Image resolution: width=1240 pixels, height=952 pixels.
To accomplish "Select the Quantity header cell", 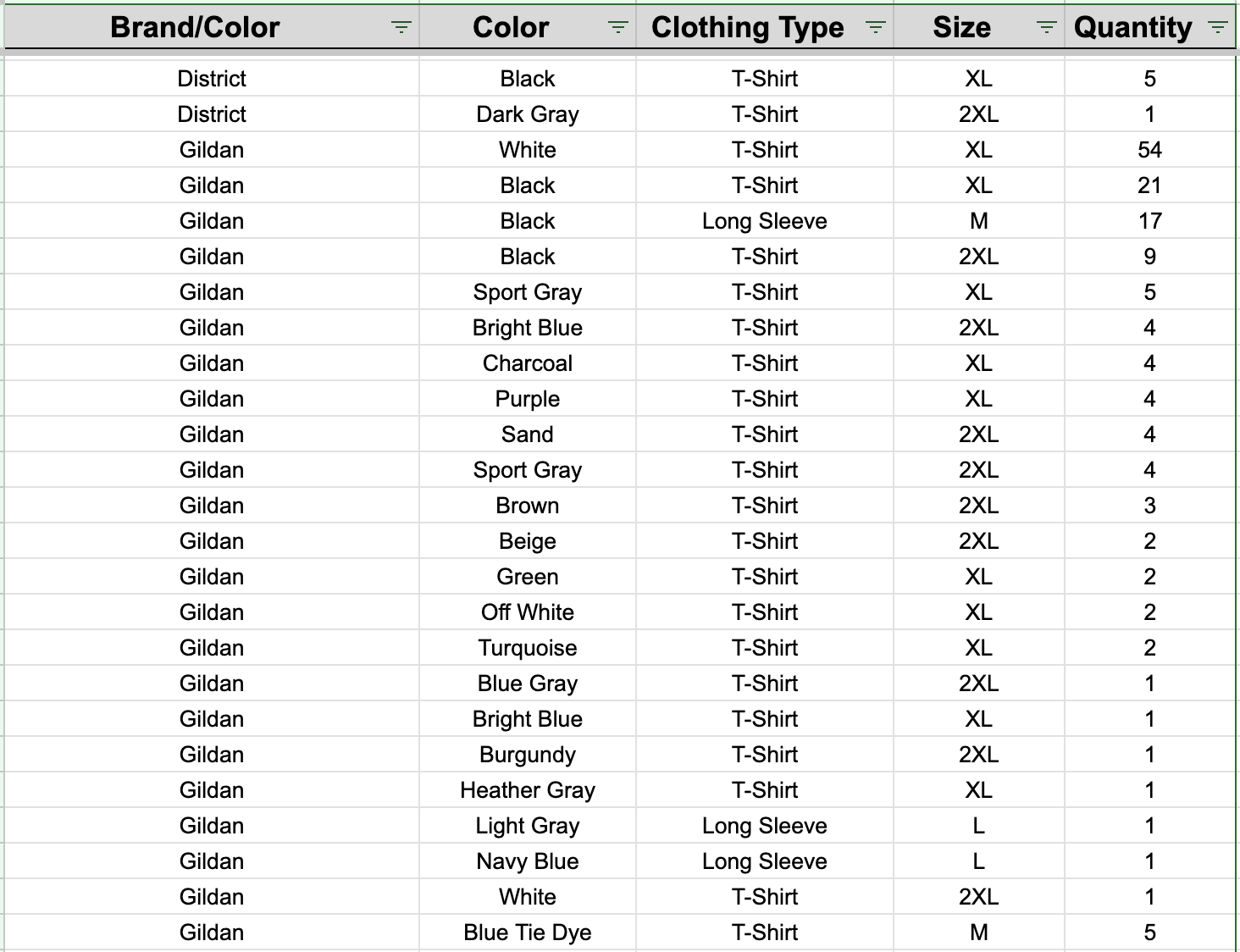I will click(x=1149, y=27).
